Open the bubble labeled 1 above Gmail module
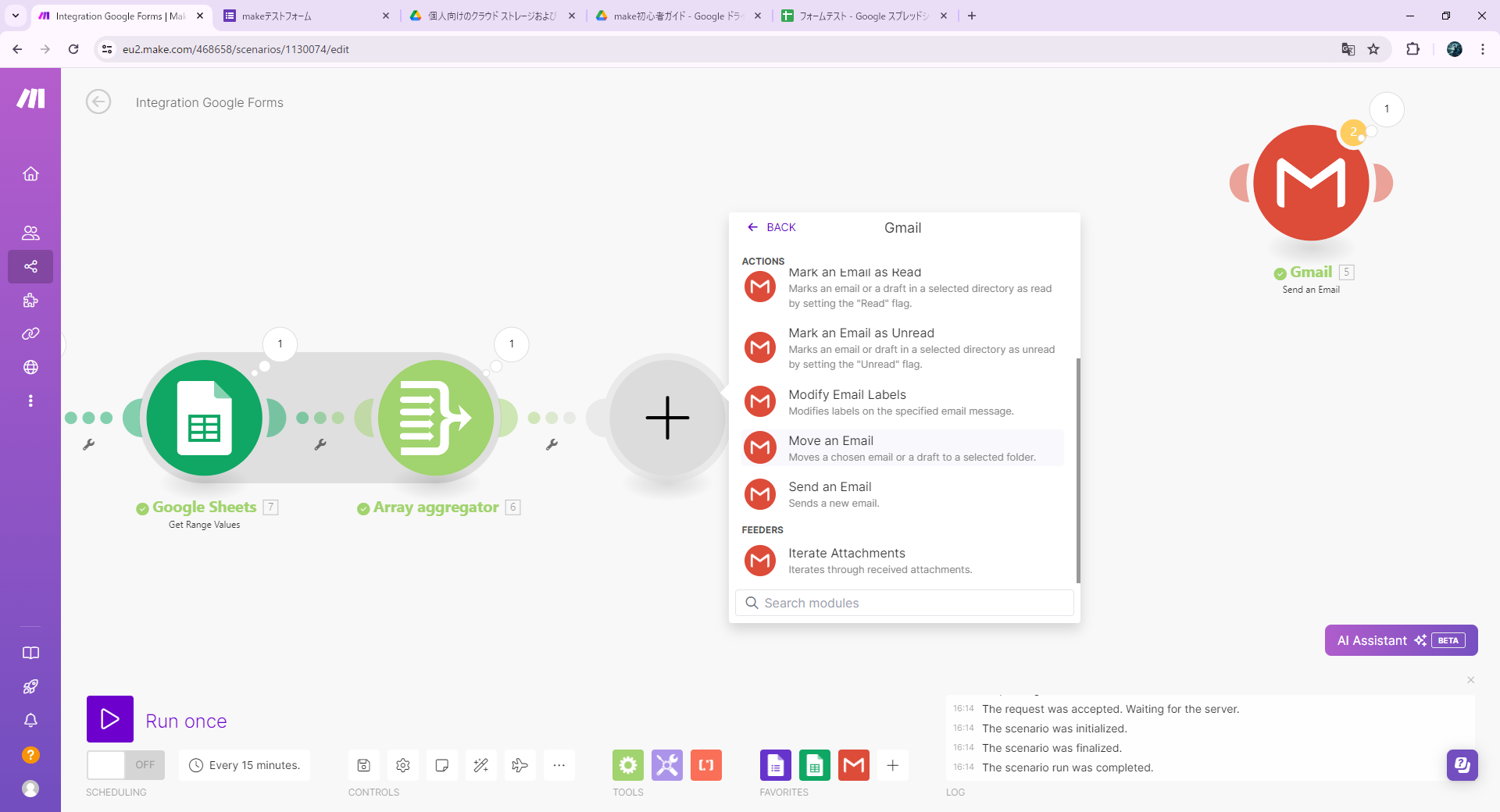The height and width of the screenshot is (812, 1500). pos(1387,109)
